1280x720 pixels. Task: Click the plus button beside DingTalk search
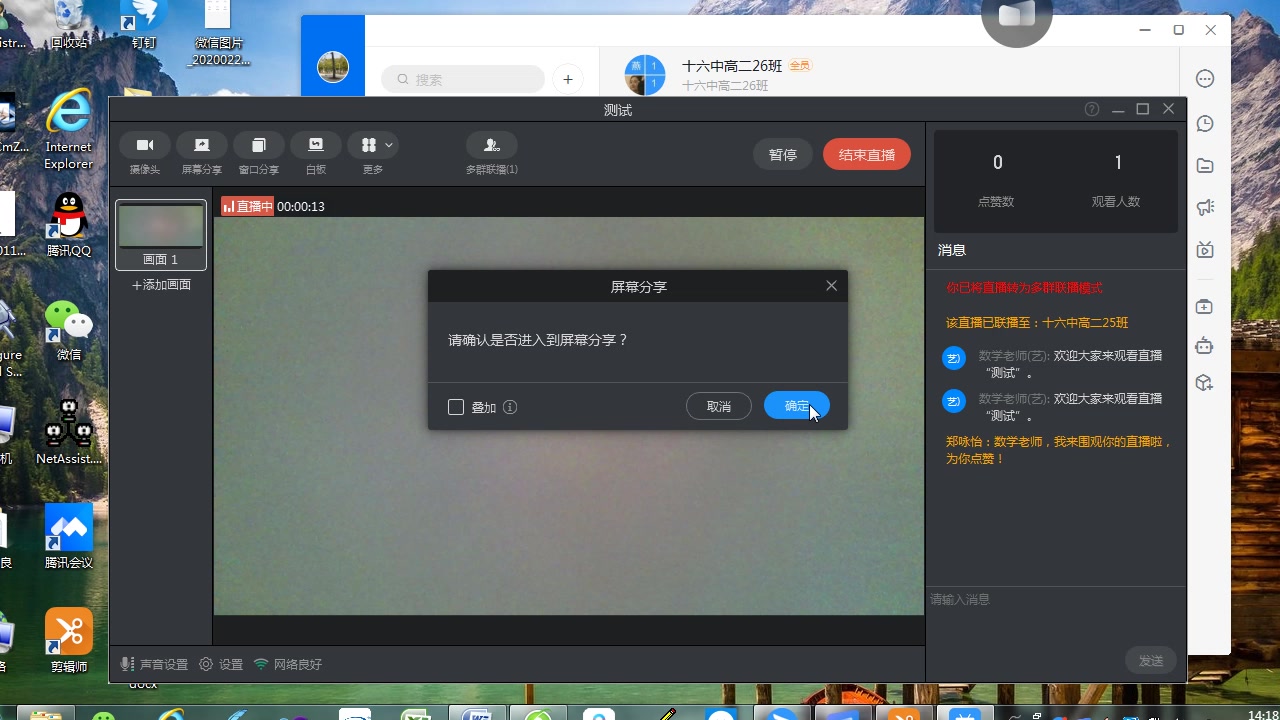point(568,79)
